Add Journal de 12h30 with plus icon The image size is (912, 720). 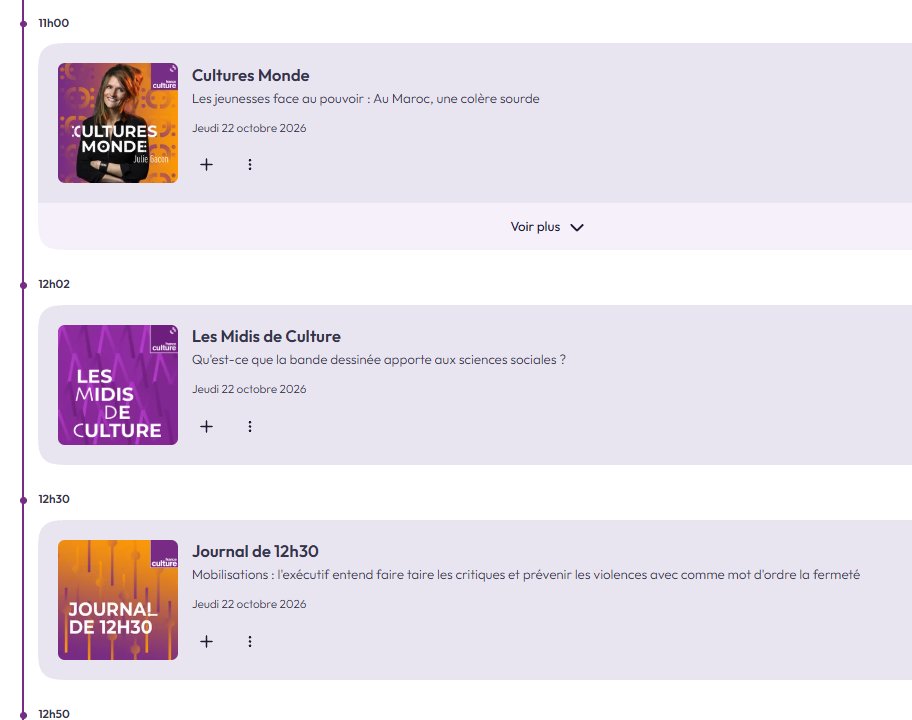tap(206, 641)
